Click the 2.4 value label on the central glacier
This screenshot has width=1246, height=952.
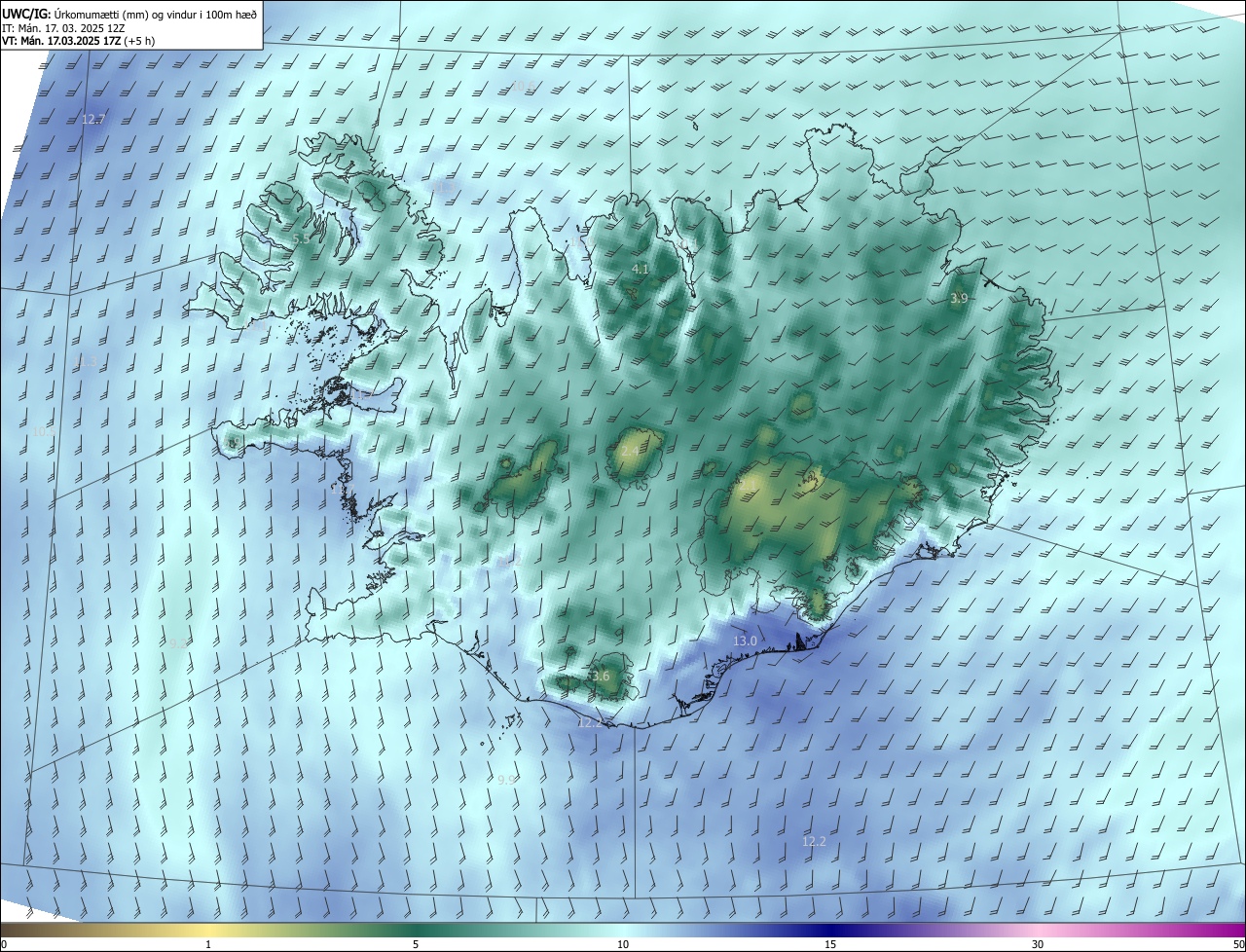[630, 452]
